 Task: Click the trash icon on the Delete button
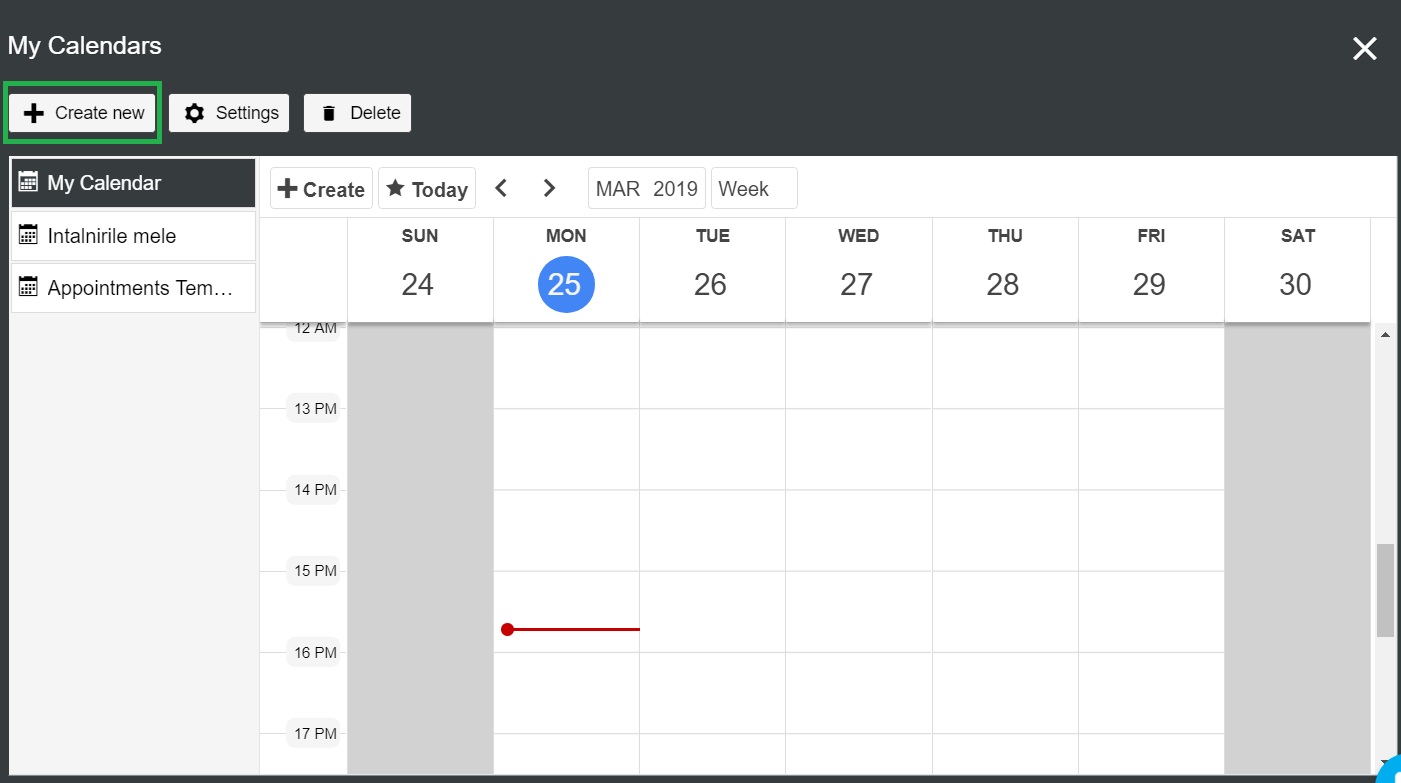[x=330, y=113]
